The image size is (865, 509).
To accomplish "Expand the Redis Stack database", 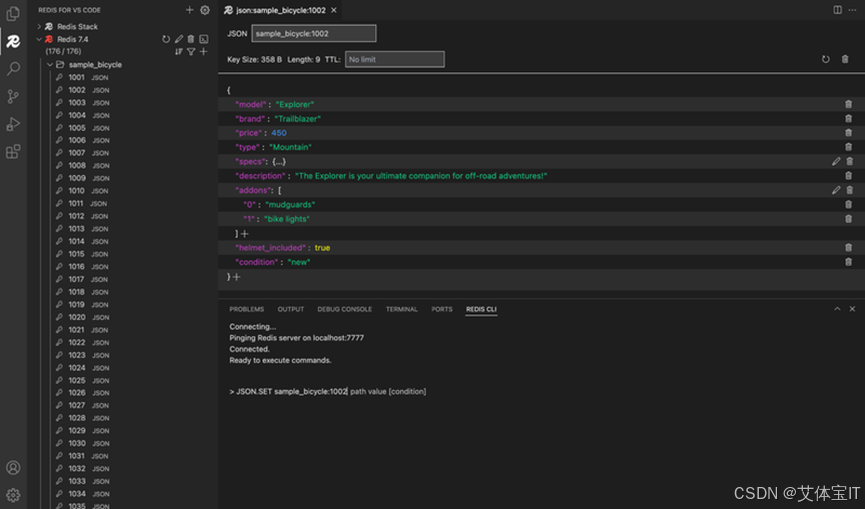I will tap(39, 26).
